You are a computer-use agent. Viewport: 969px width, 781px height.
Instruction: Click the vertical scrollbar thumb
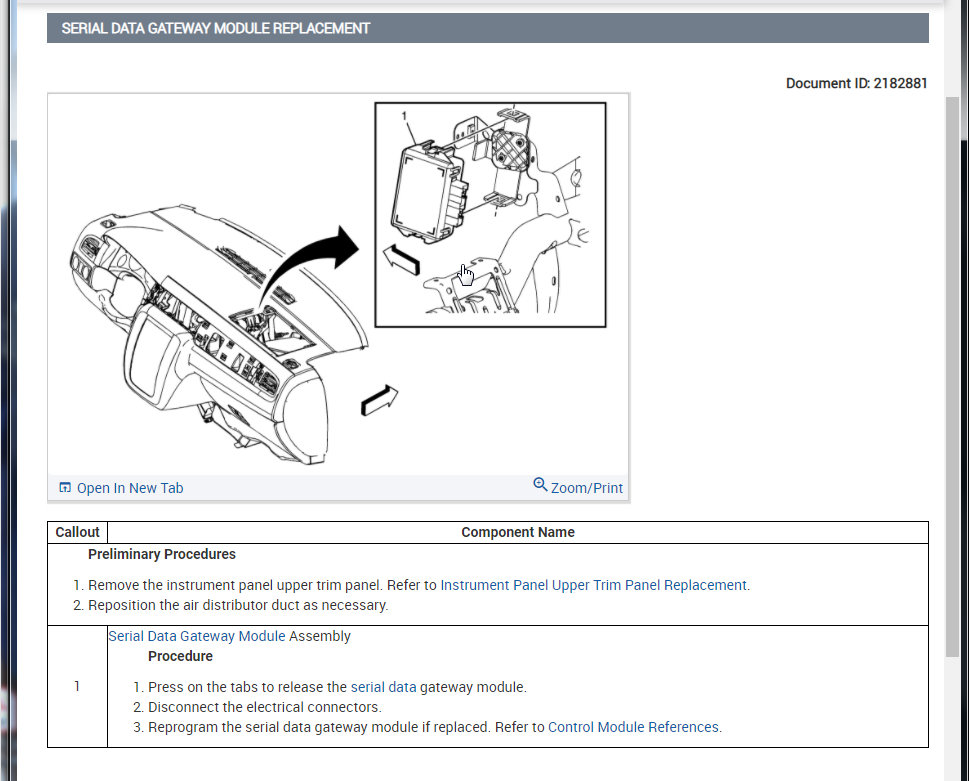952,377
